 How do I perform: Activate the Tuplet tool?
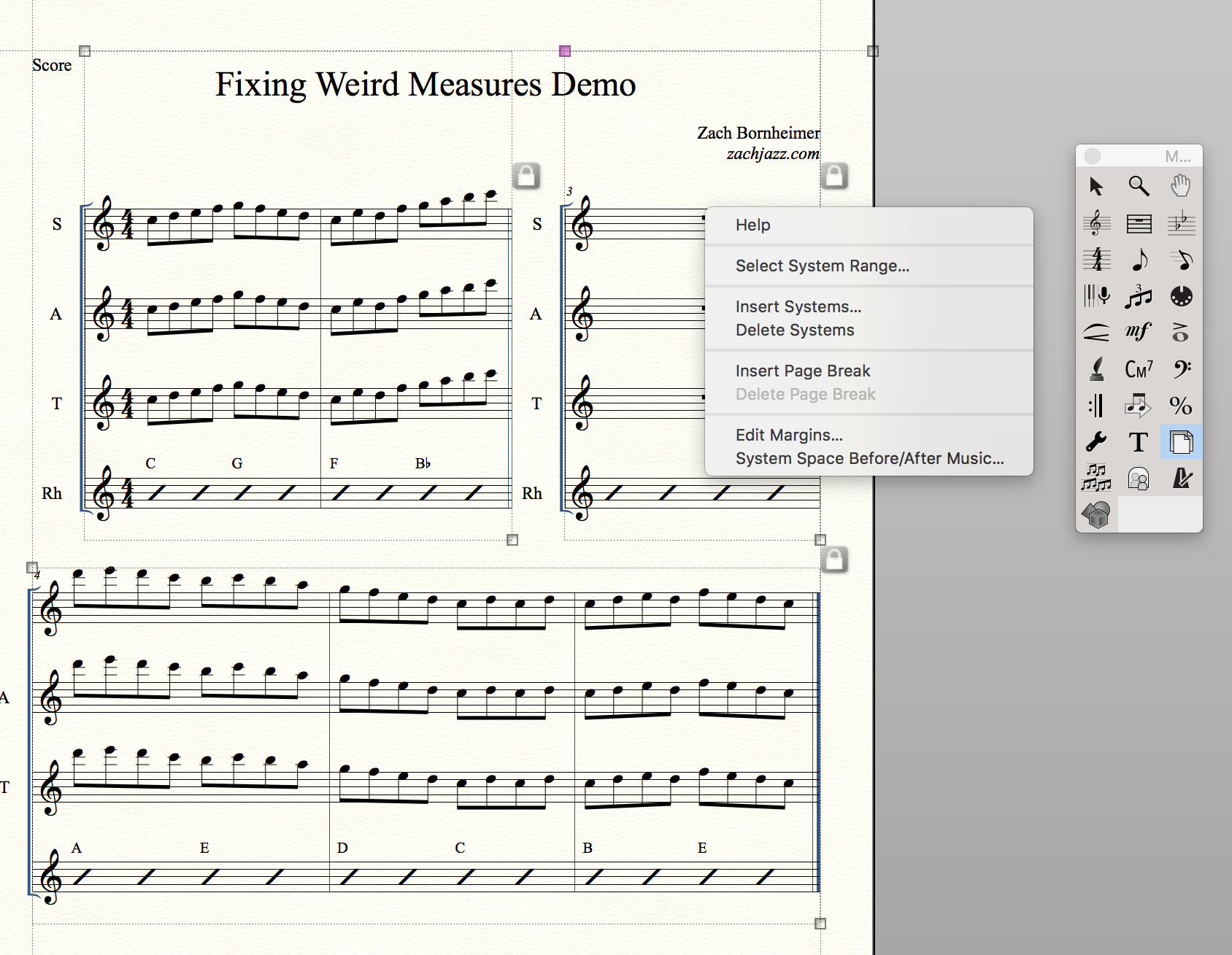[x=1139, y=296]
